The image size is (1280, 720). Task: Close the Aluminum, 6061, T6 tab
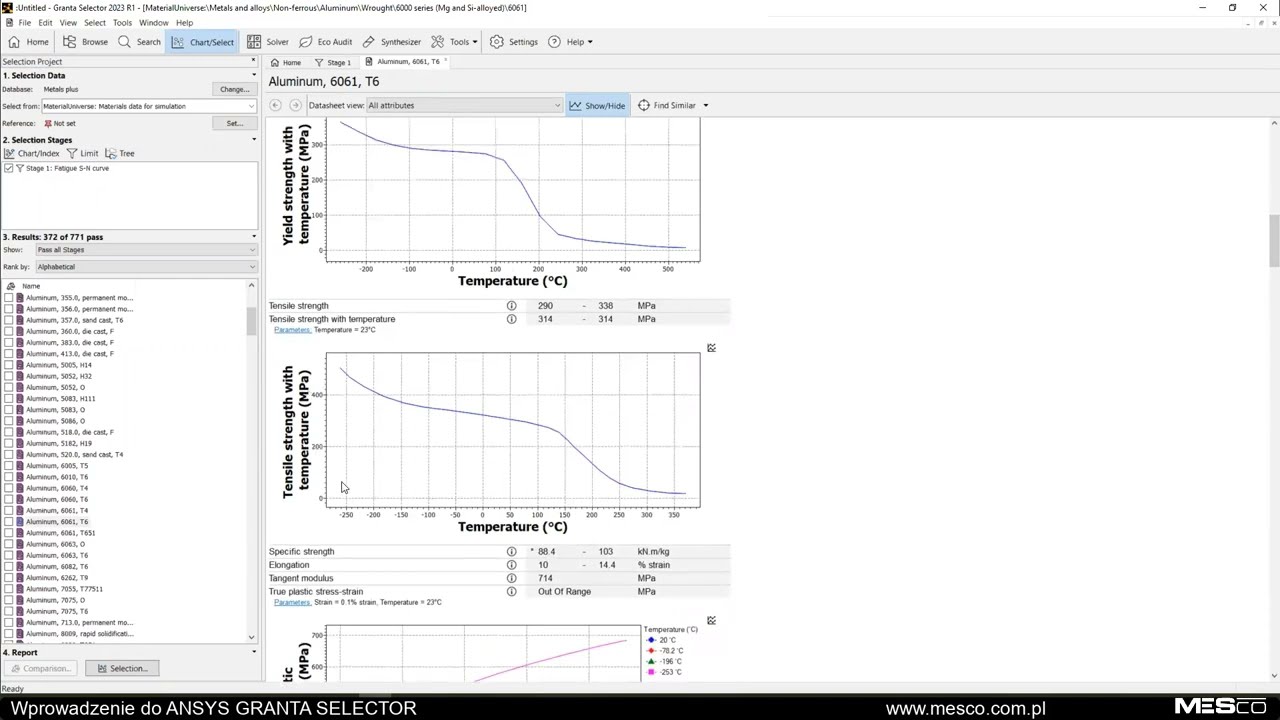point(446,62)
